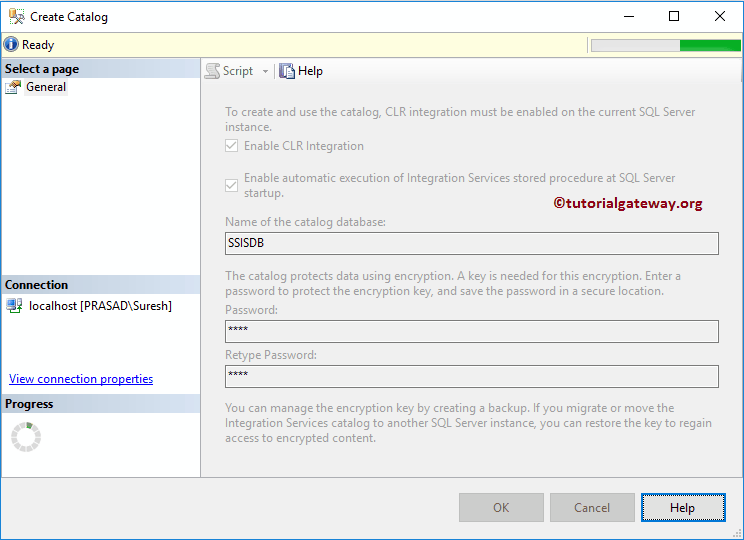Toggle automatic execution at startup checkbox
The image size is (744, 540).
[x=232, y=185]
